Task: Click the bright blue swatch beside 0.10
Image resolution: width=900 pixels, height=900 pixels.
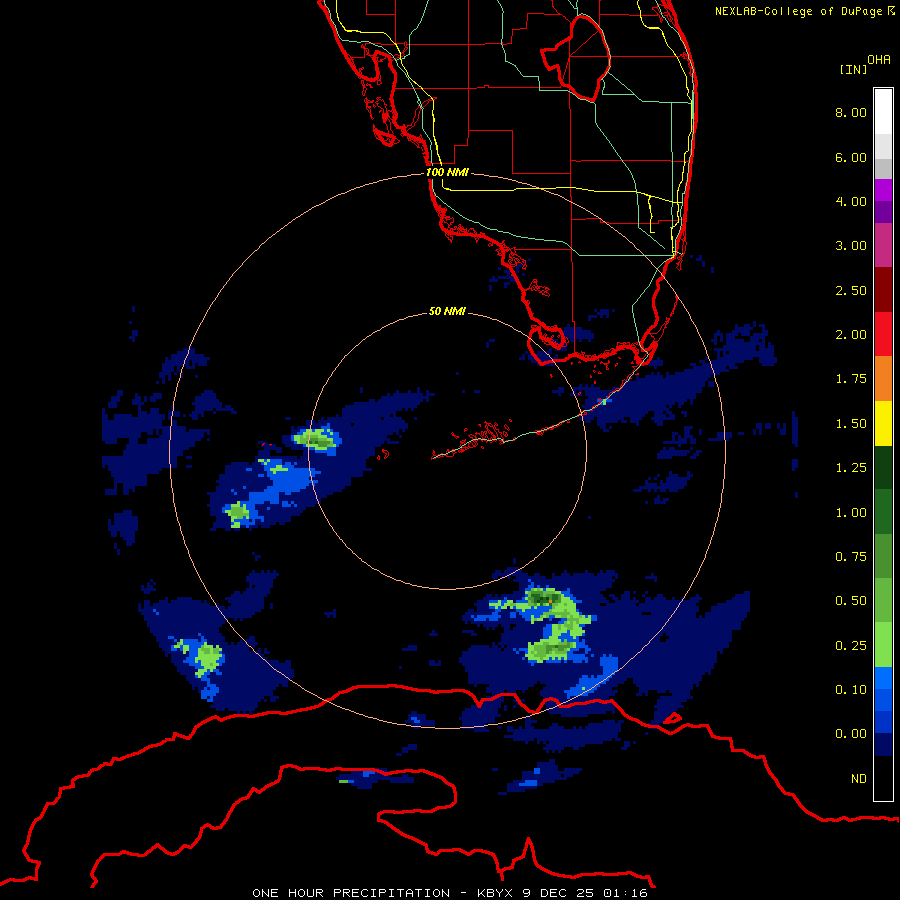Action: [883, 678]
